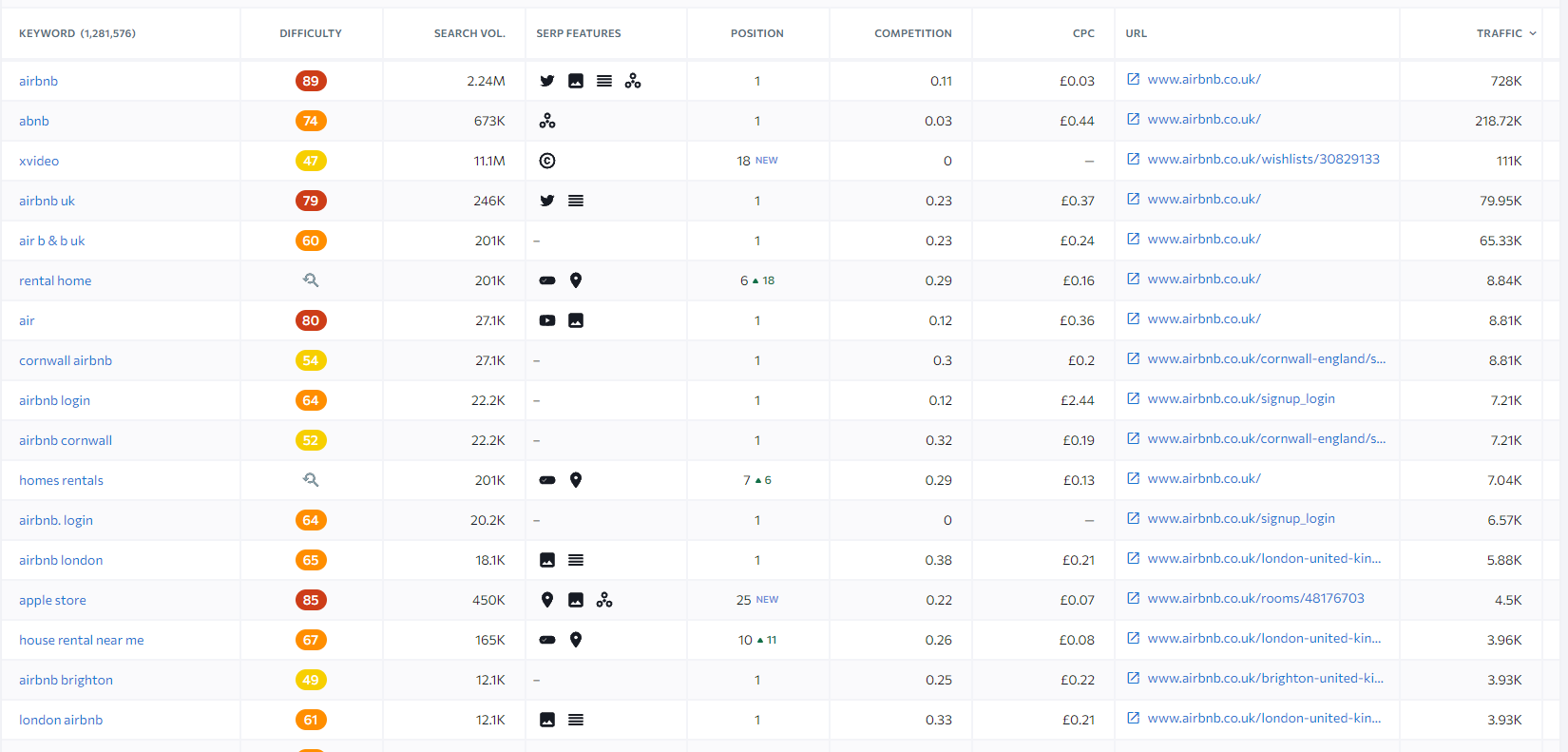Open the 'apple store' keyword link
This screenshot has width=1568, height=752.
(52, 600)
